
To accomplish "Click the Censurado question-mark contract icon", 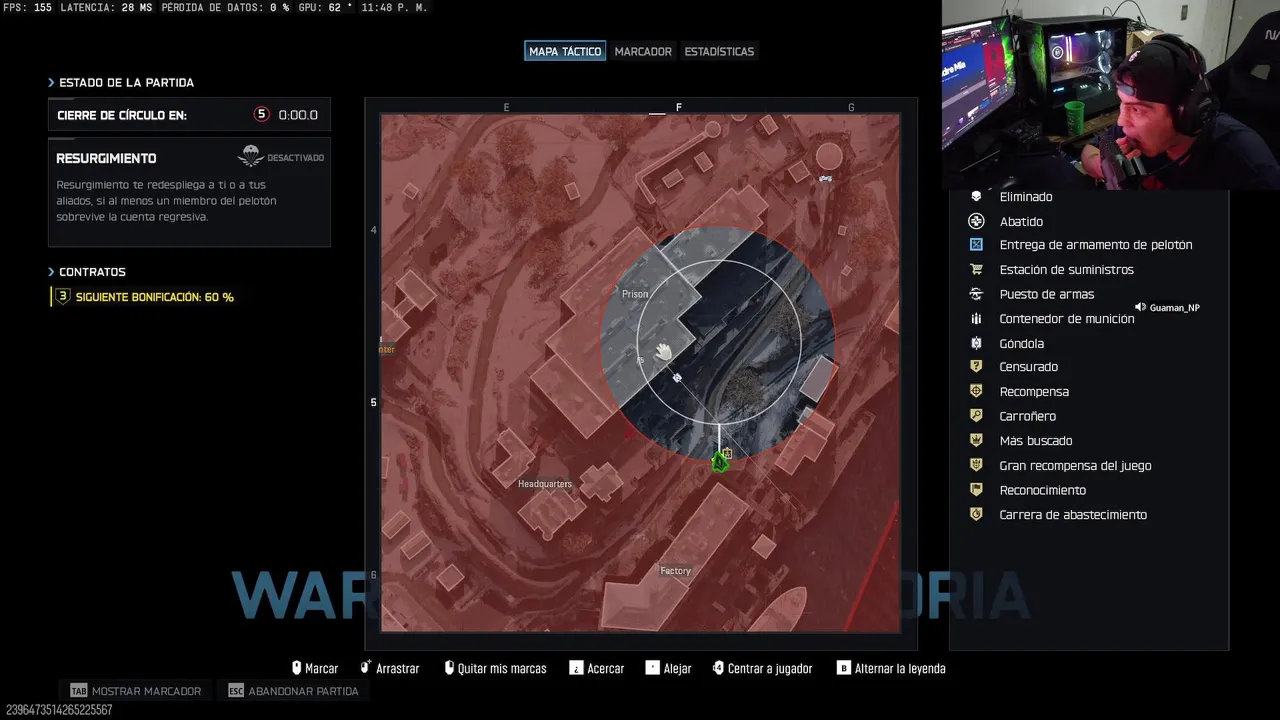I will [976, 367].
